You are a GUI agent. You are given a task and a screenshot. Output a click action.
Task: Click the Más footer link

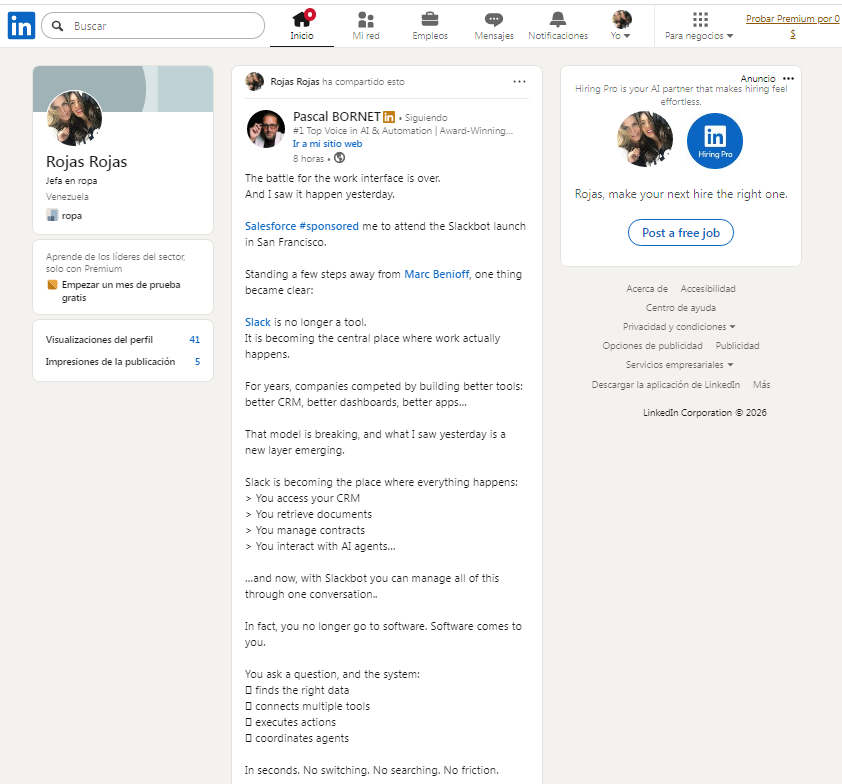pos(761,384)
